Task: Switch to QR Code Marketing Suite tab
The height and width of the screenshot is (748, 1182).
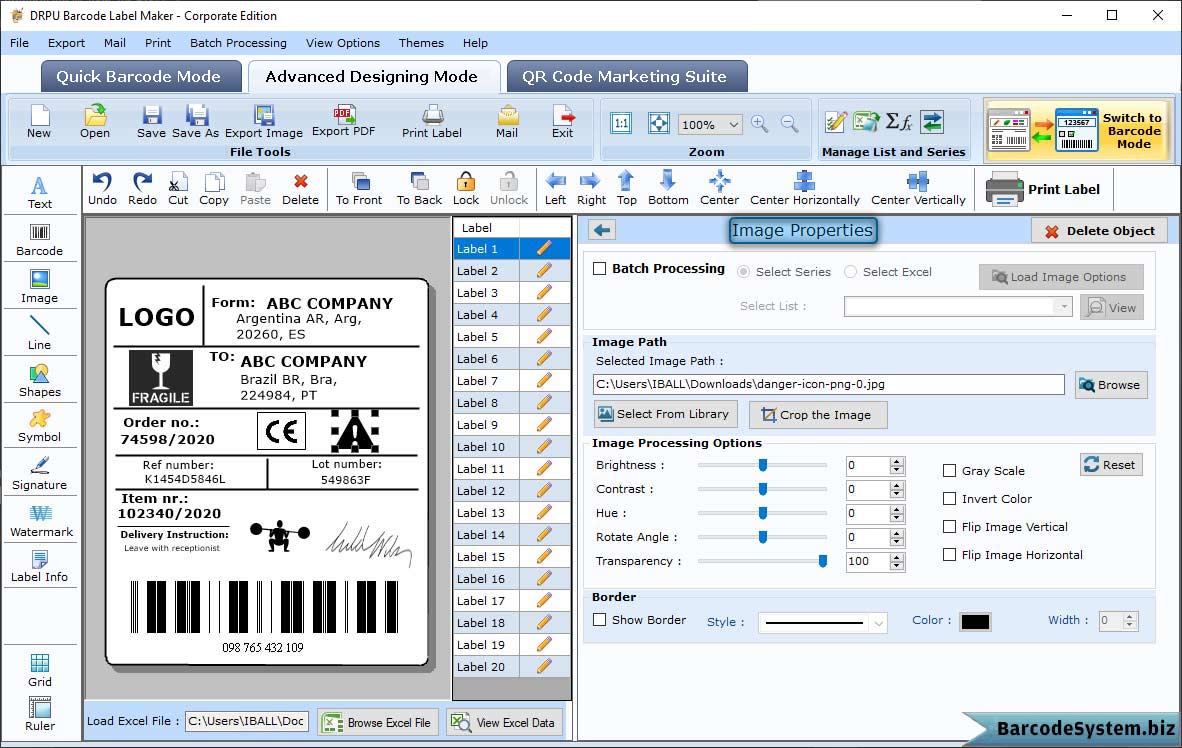Action: [x=625, y=76]
